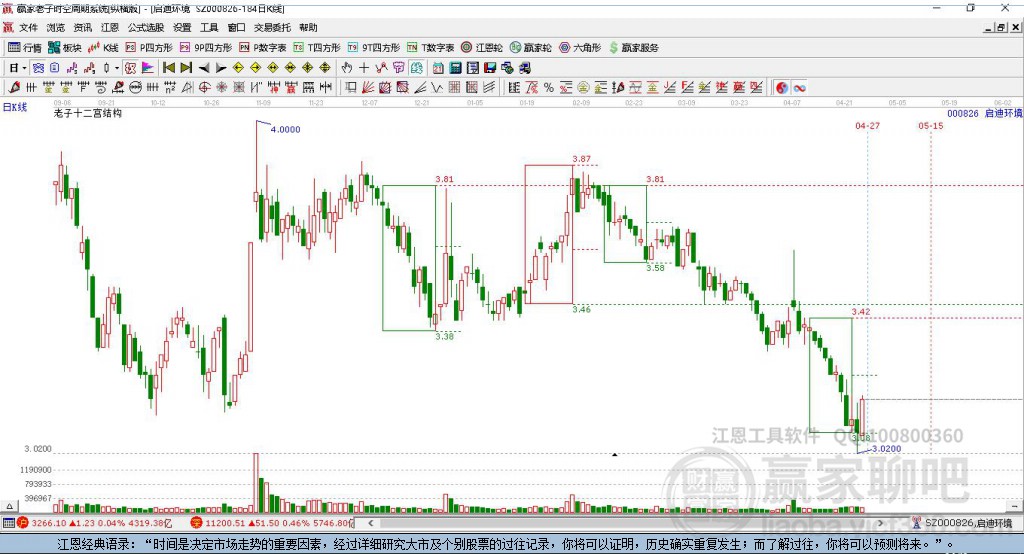Open the 赢家轮 wheel tool
The height and width of the screenshot is (554, 1024).
530,48
